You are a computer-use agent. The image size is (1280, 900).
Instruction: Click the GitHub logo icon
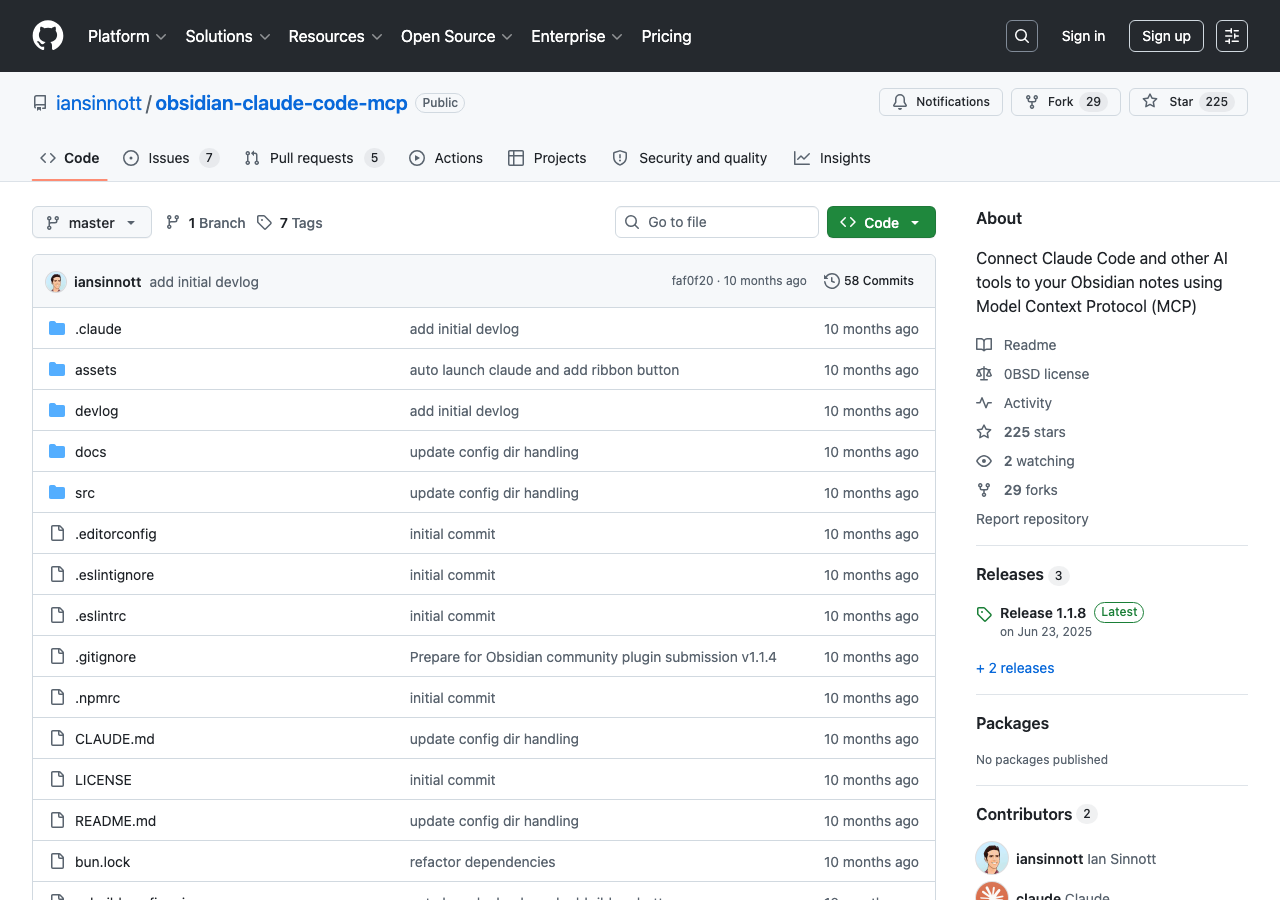tap(48, 36)
